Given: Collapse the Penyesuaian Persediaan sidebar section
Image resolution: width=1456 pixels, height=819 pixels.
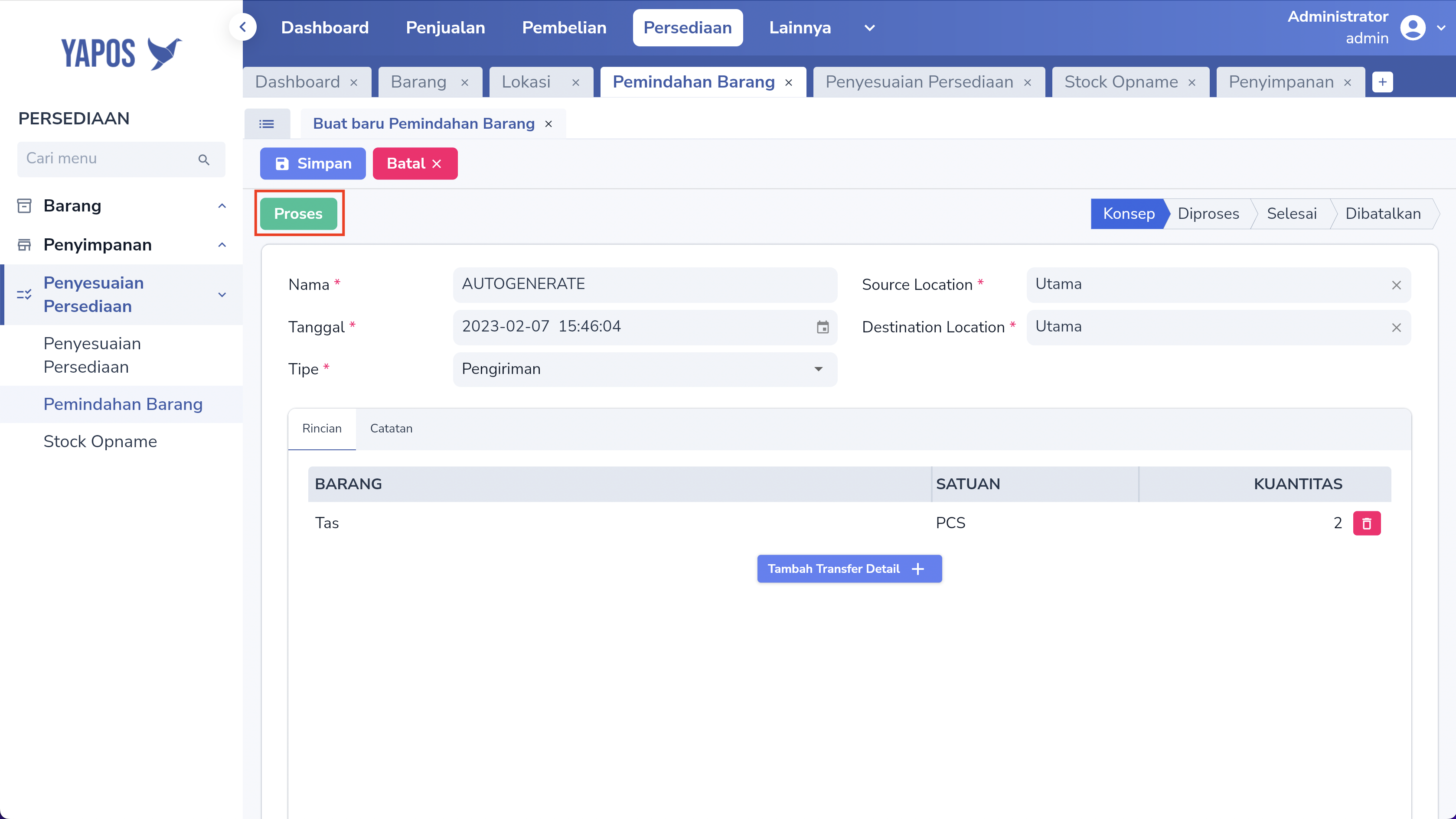Looking at the screenshot, I should [x=222, y=294].
